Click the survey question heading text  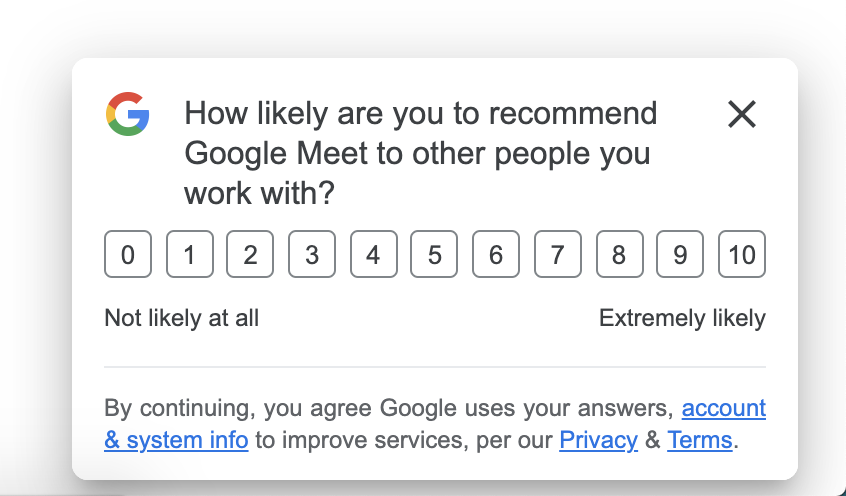pos(421,153)
